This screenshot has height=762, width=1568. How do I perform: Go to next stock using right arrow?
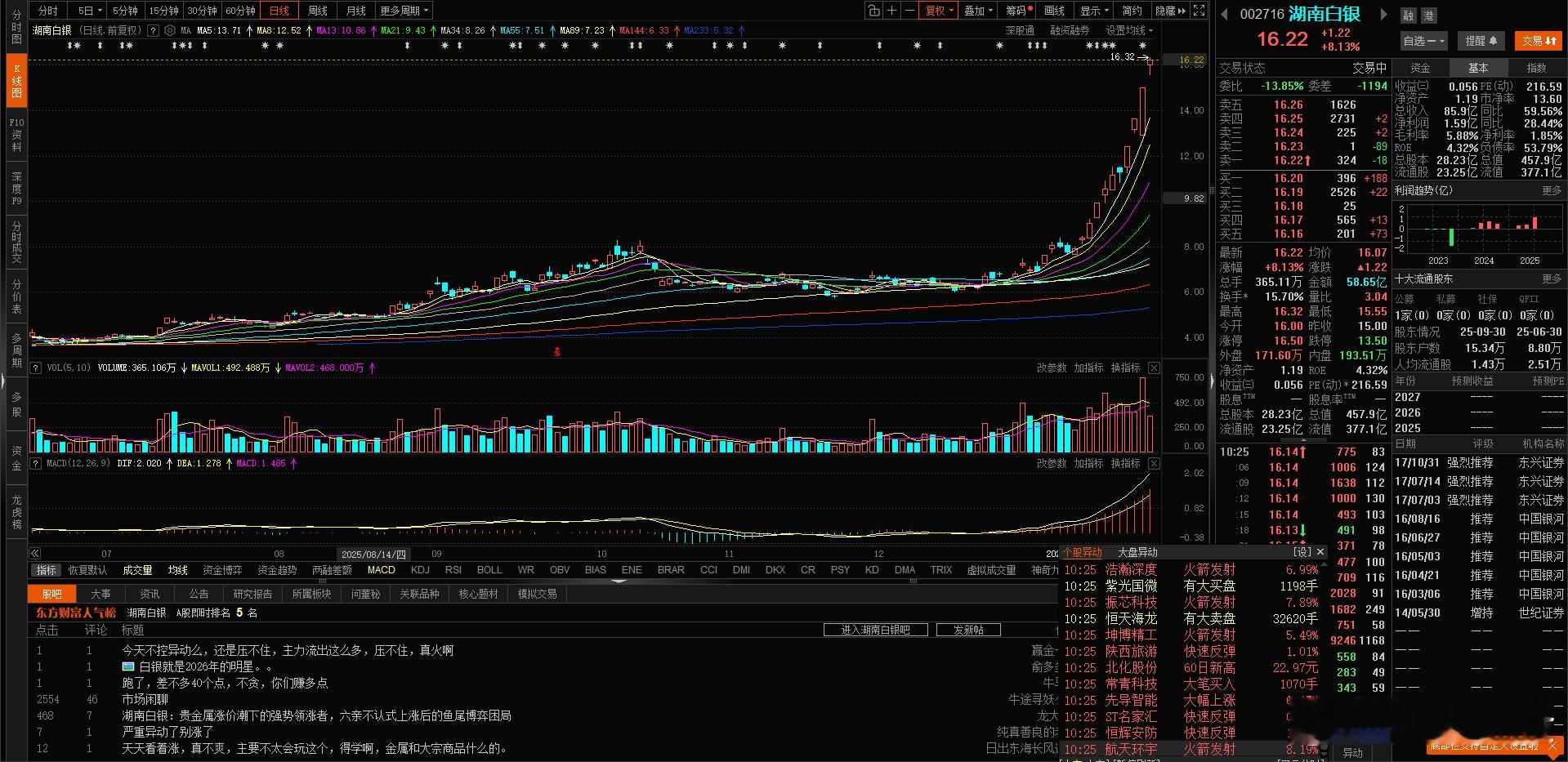(x=1383, y=14)
